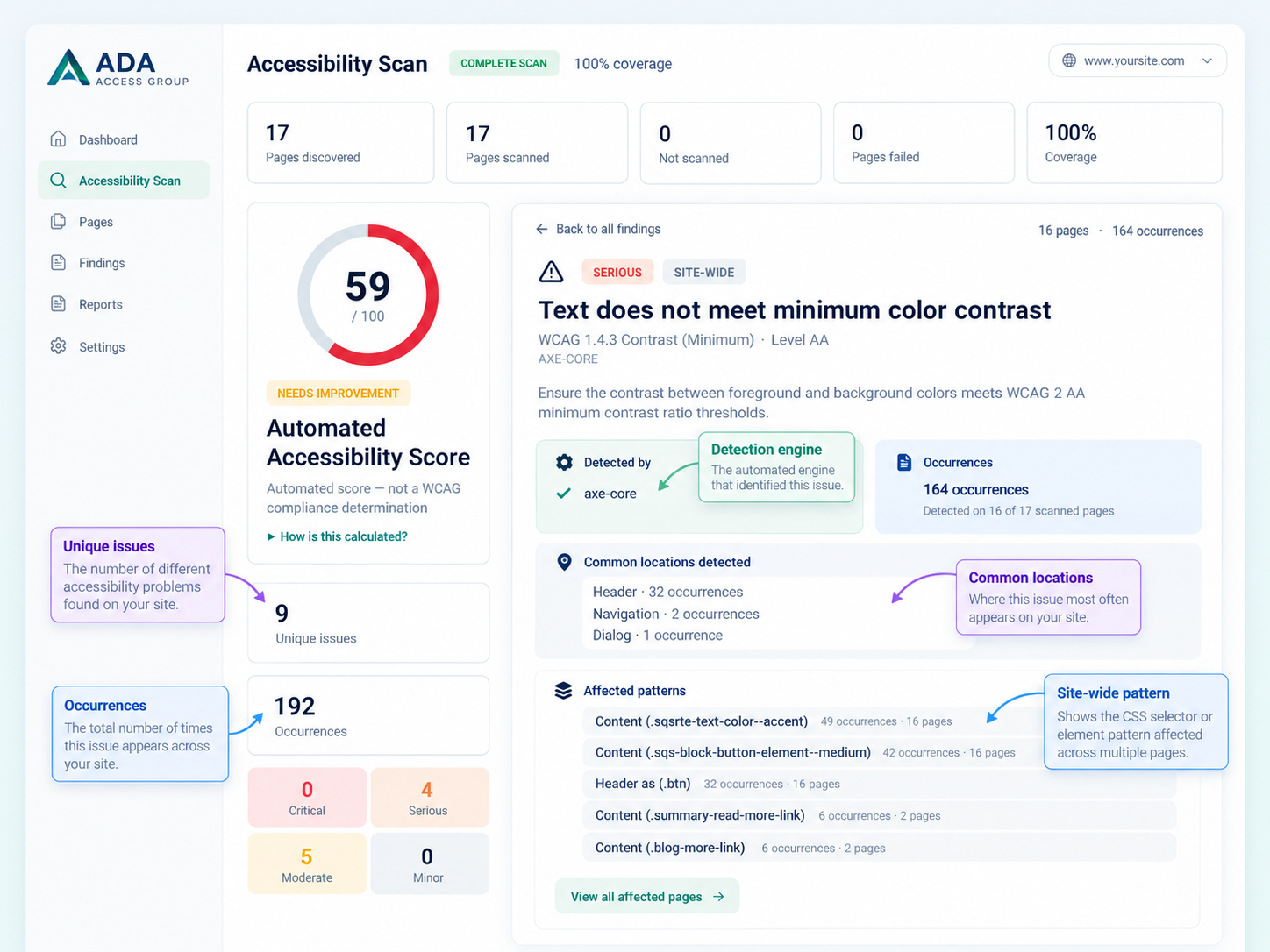1270x952 pixels.
Task: Open Dashboard in the sidebar
Action: (x=123, y=139)
